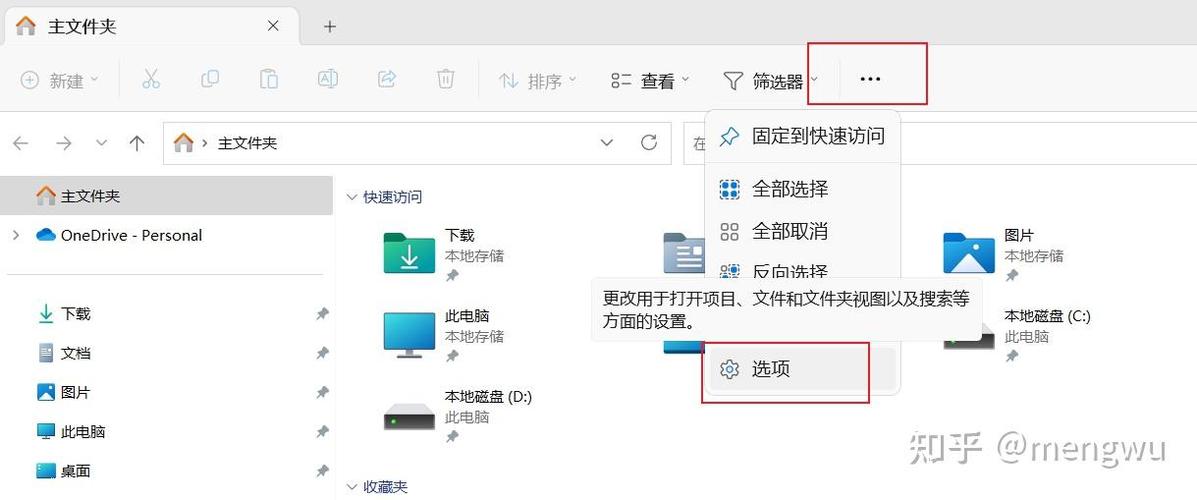Select the 主文件夹 tab
The height and width of the screenshot is (500, 1197).
point(151,27)
